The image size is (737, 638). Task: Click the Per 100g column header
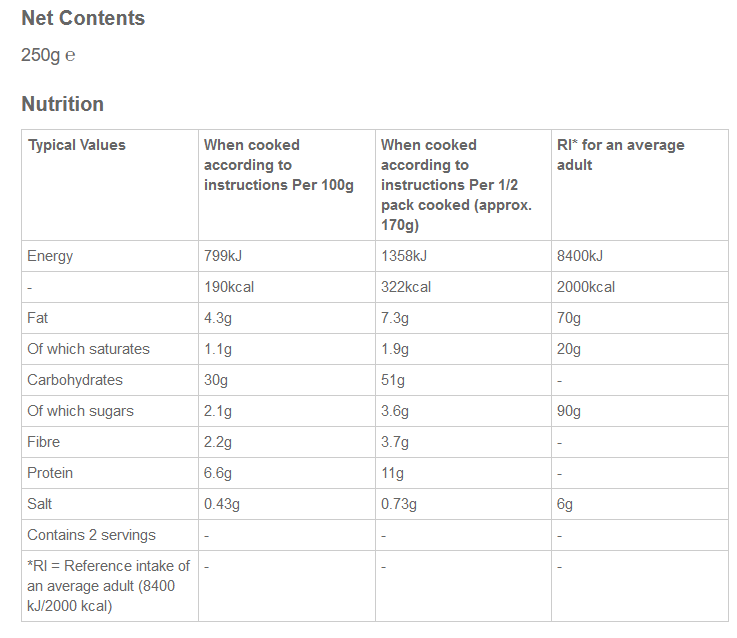coord(279,165)
